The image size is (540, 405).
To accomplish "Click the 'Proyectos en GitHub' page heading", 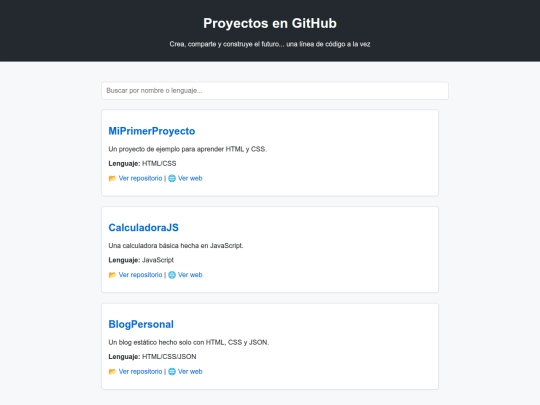I will point(270,23).
